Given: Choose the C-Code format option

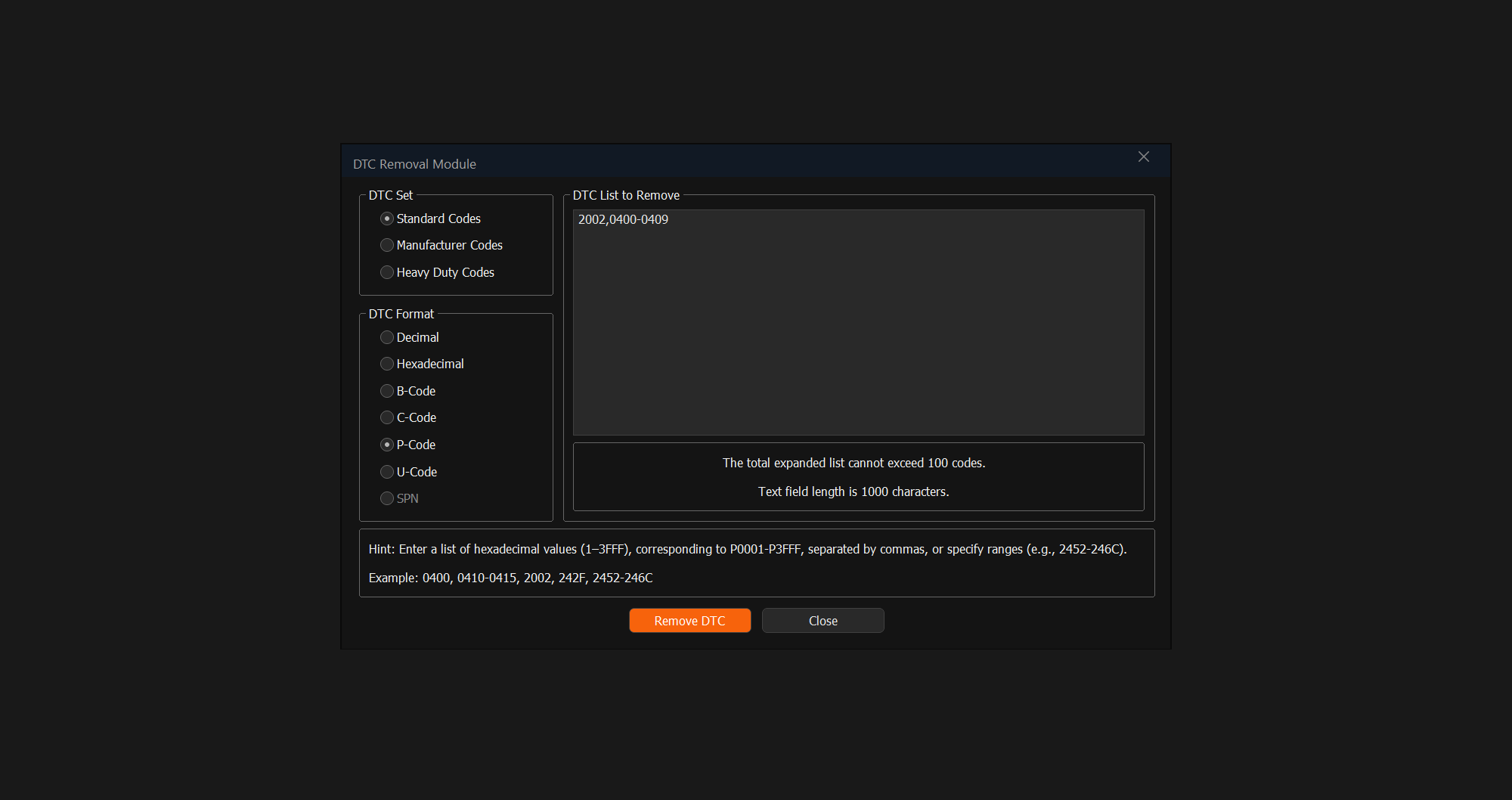Looking at the screenshot, I should (x=387, y=417).
